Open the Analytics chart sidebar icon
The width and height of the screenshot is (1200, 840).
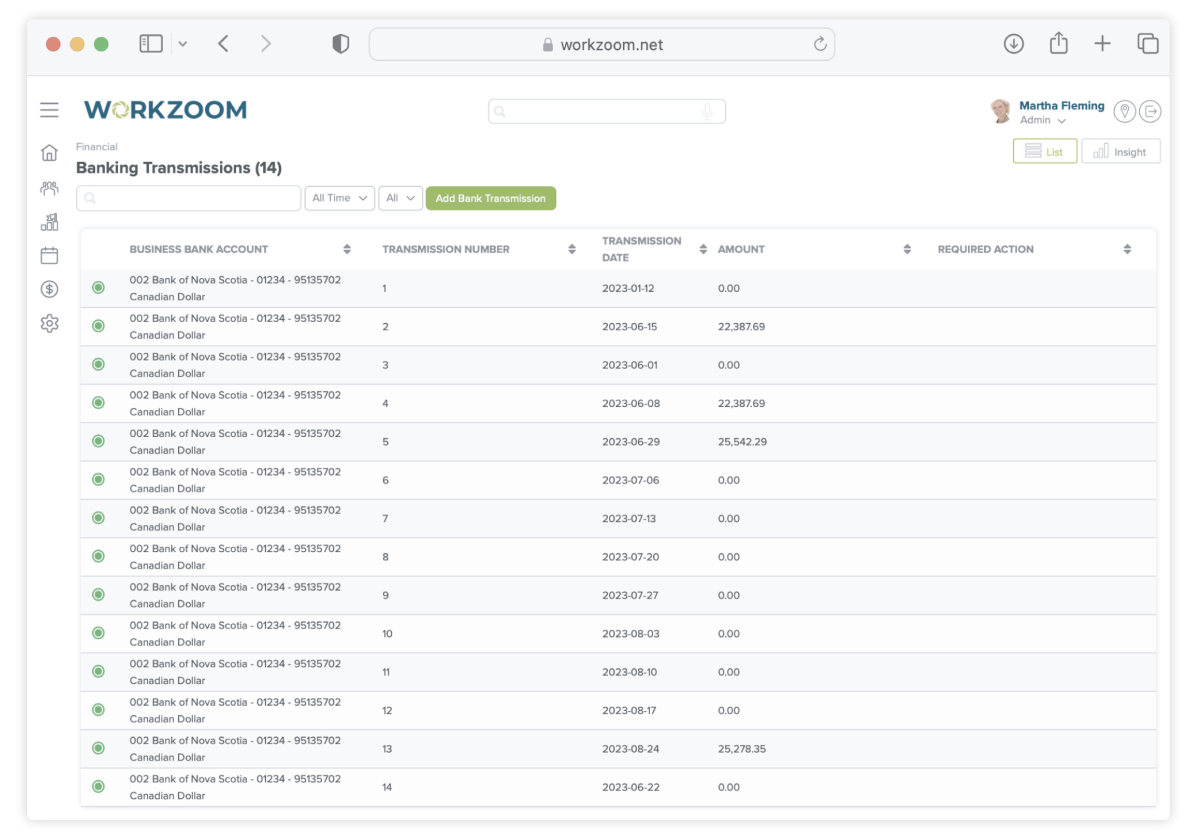(49, 221)
